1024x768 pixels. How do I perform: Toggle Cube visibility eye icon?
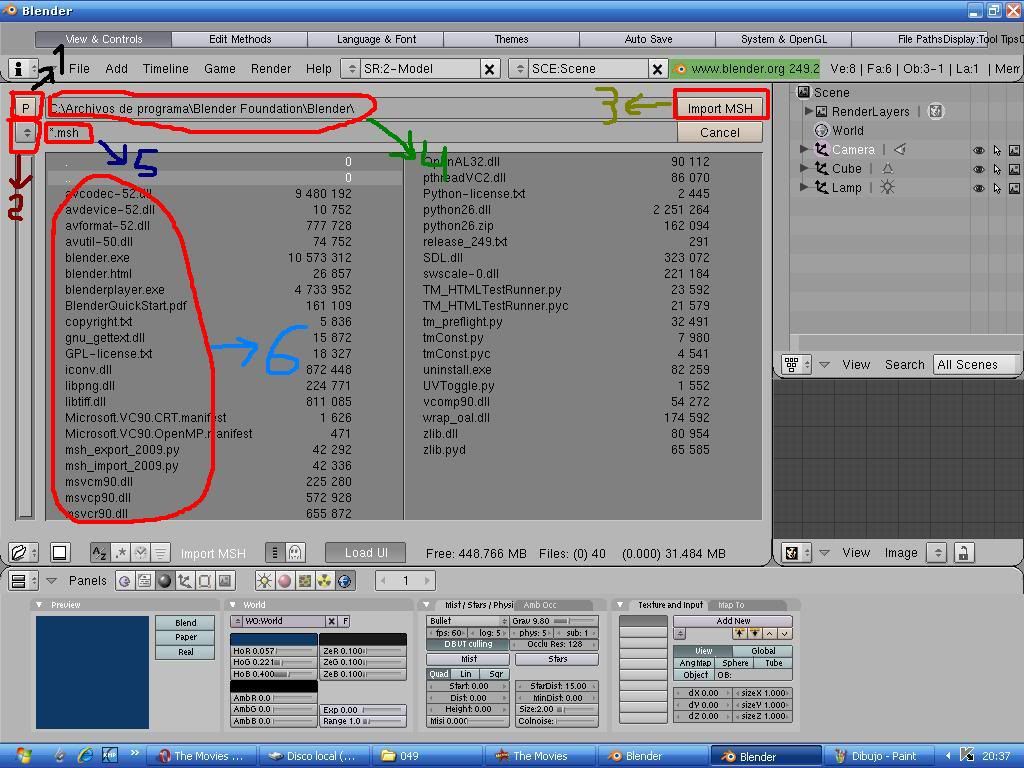pyautogui.click(x=978, y=169)
